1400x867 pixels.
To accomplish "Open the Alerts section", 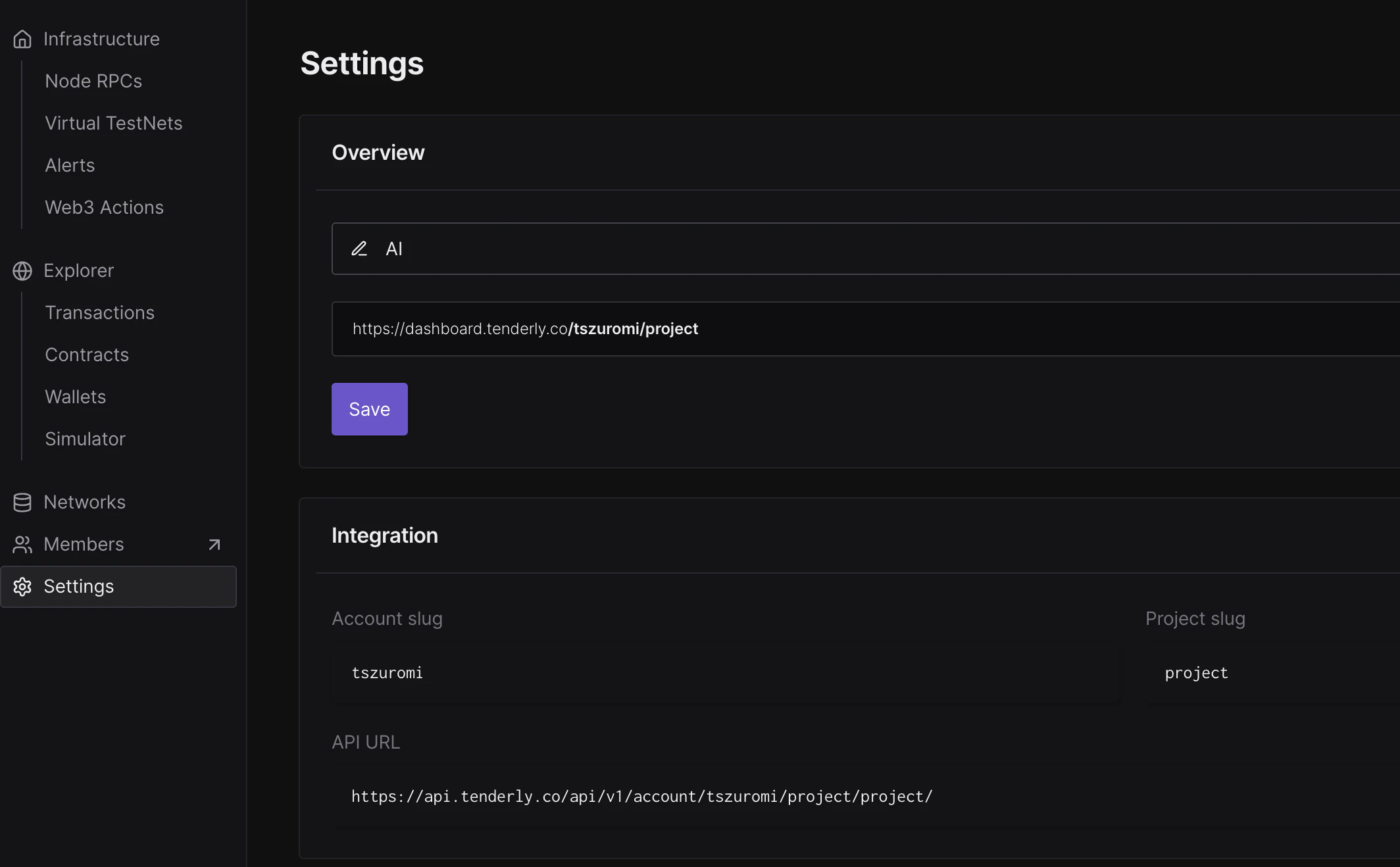I will 70,166.
